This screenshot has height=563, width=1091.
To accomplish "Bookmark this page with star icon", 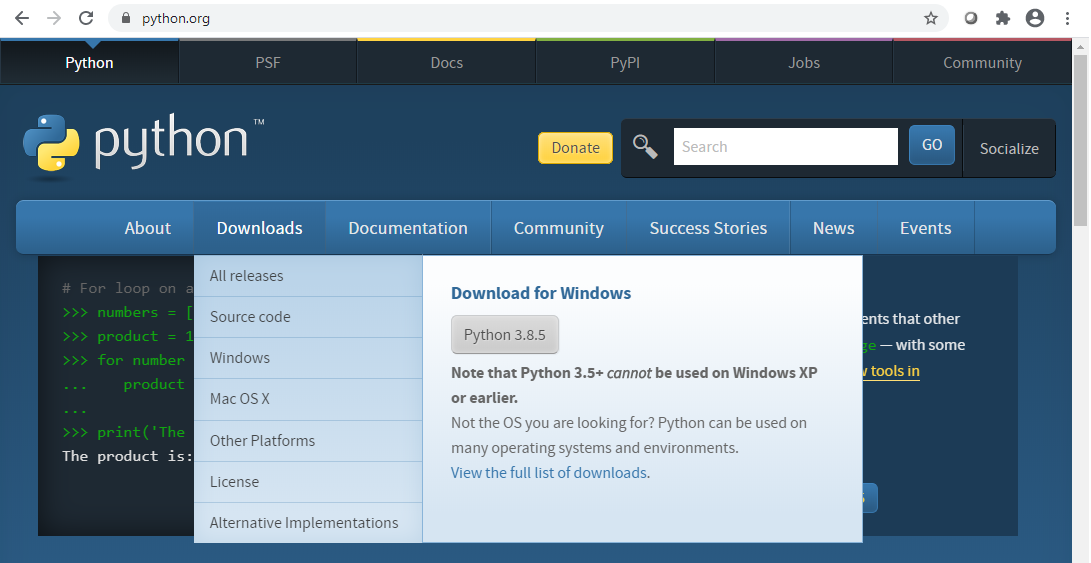I will tap(930, 18).
